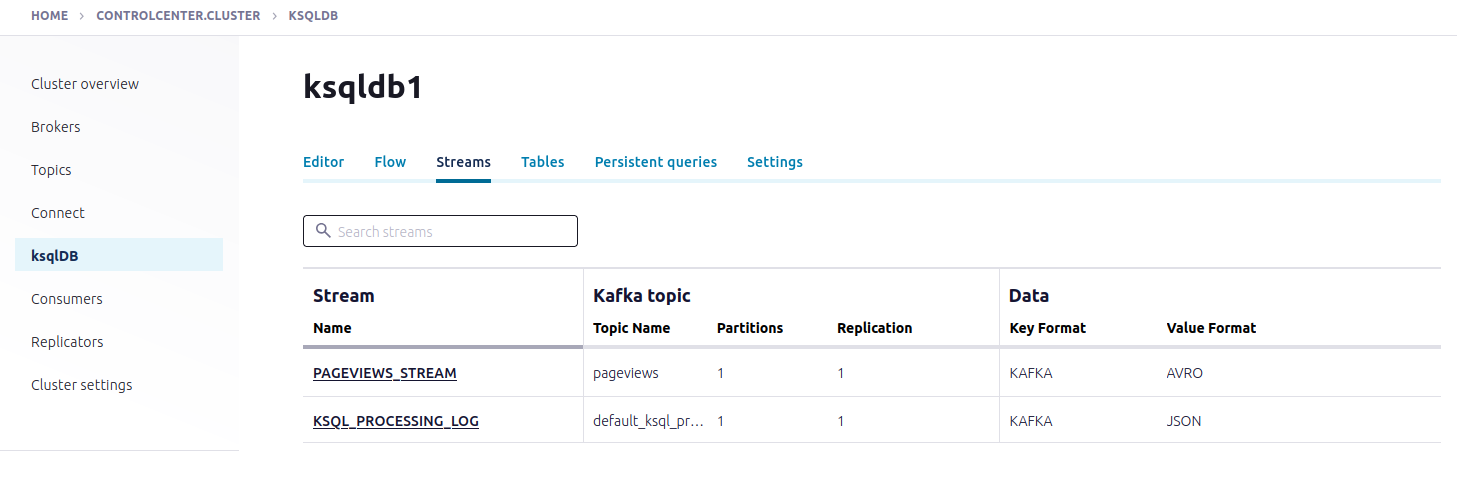Open Topics from the sidebar
The image size is (1457, 486).
[x=51, y=170]
